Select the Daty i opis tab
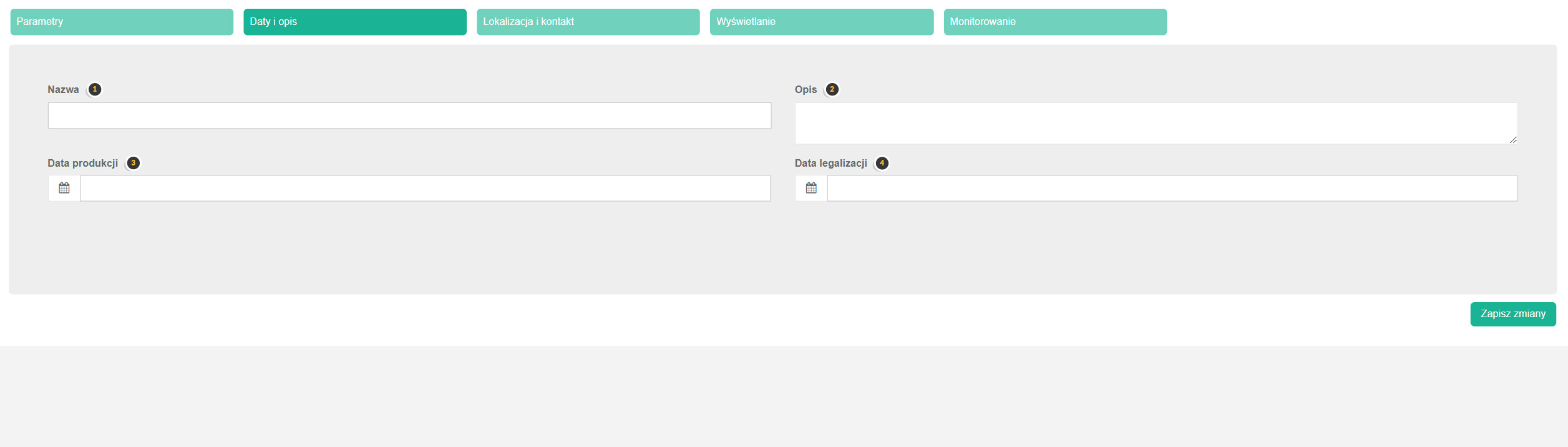Image resolution: width=1568 pixels, height=447 pixels. tap(354, 22)
